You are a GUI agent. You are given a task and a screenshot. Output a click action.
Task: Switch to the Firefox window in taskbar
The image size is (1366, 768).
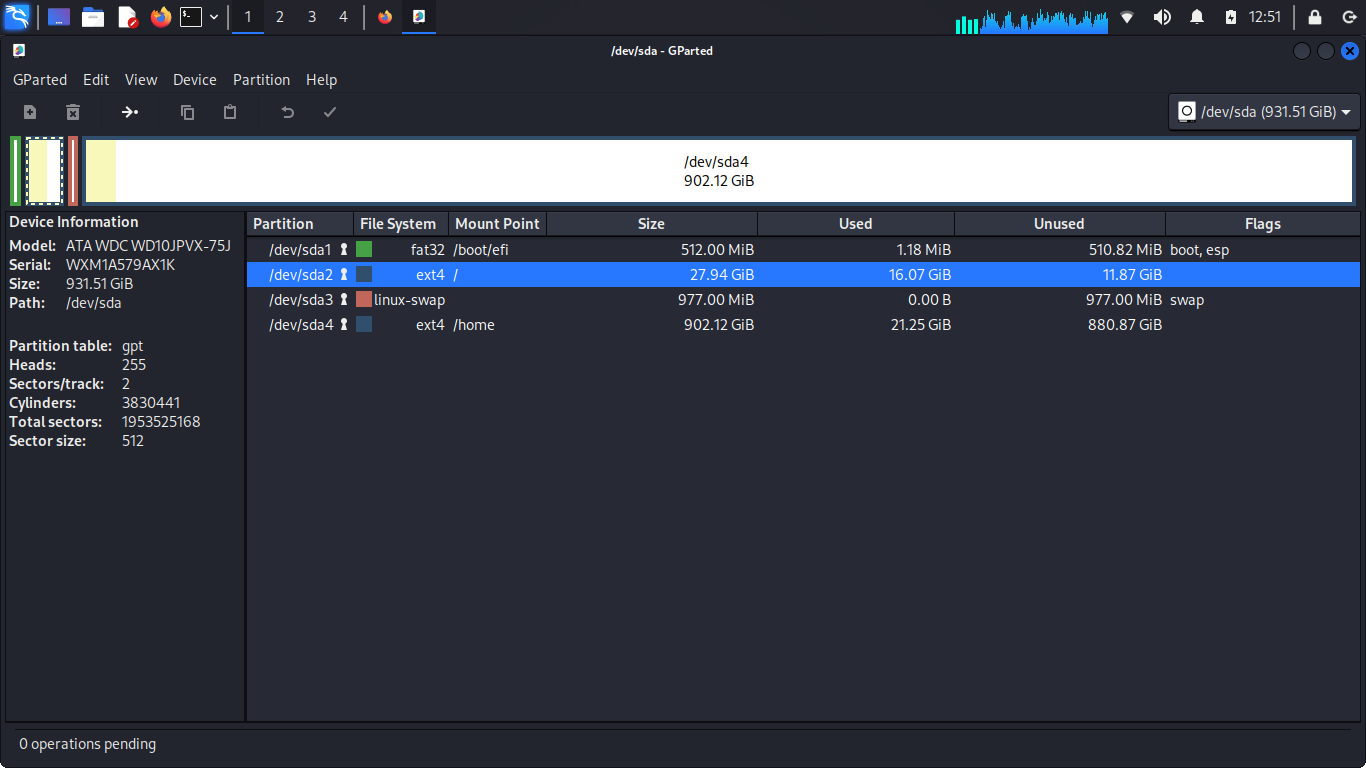point(385,17)
